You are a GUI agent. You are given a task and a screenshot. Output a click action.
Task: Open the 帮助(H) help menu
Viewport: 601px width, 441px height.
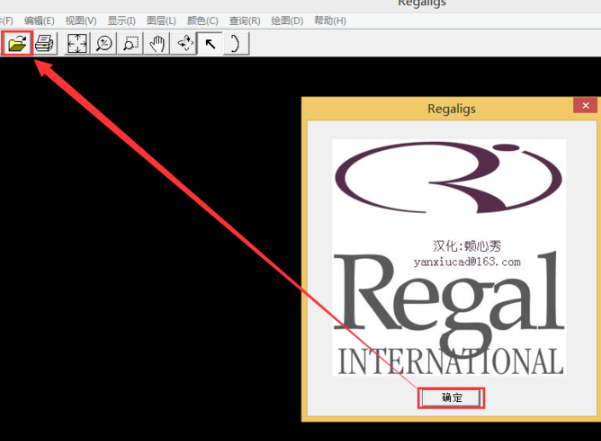(330, 21)
